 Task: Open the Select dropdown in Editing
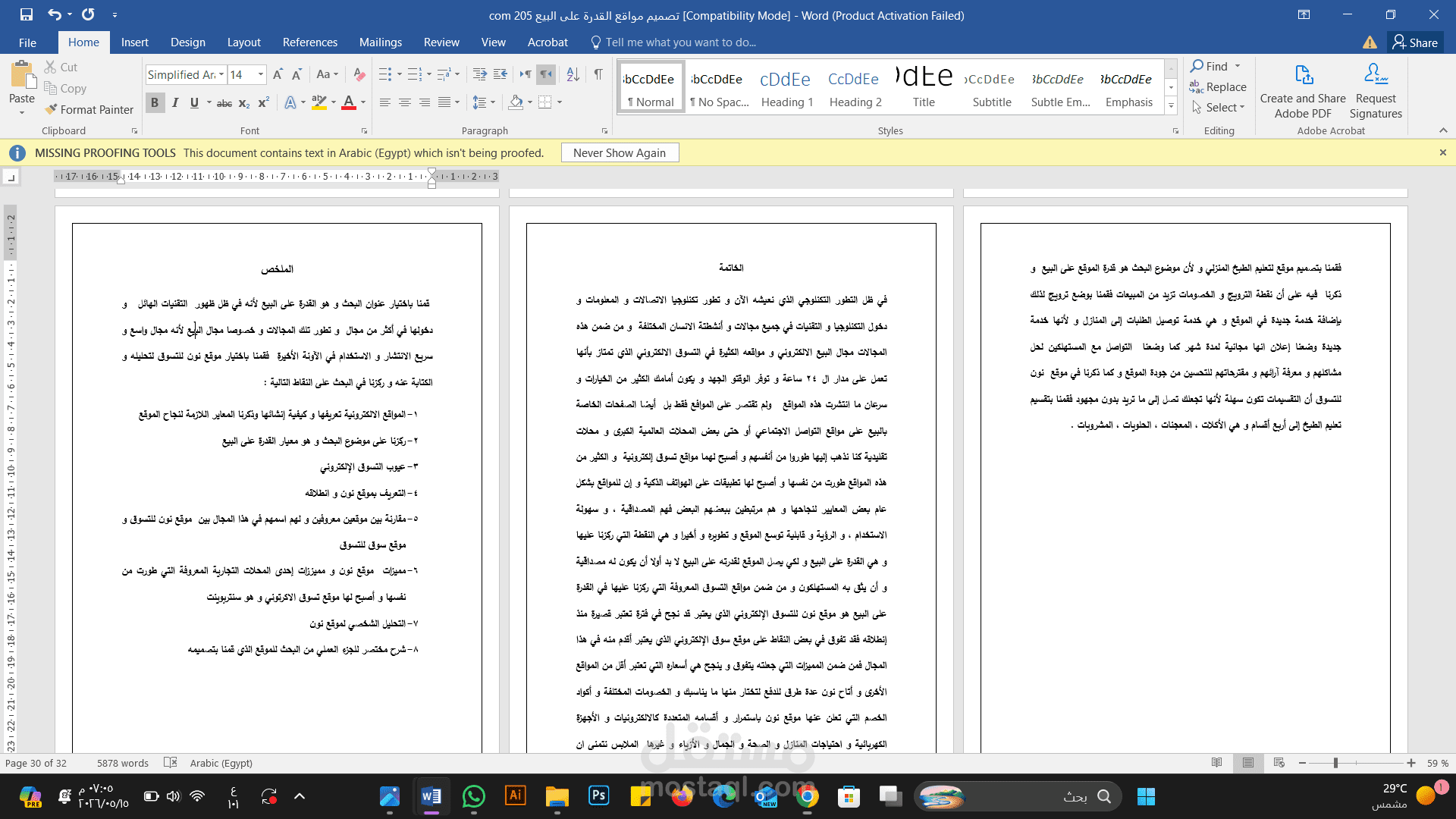[x=1219, y=108]
